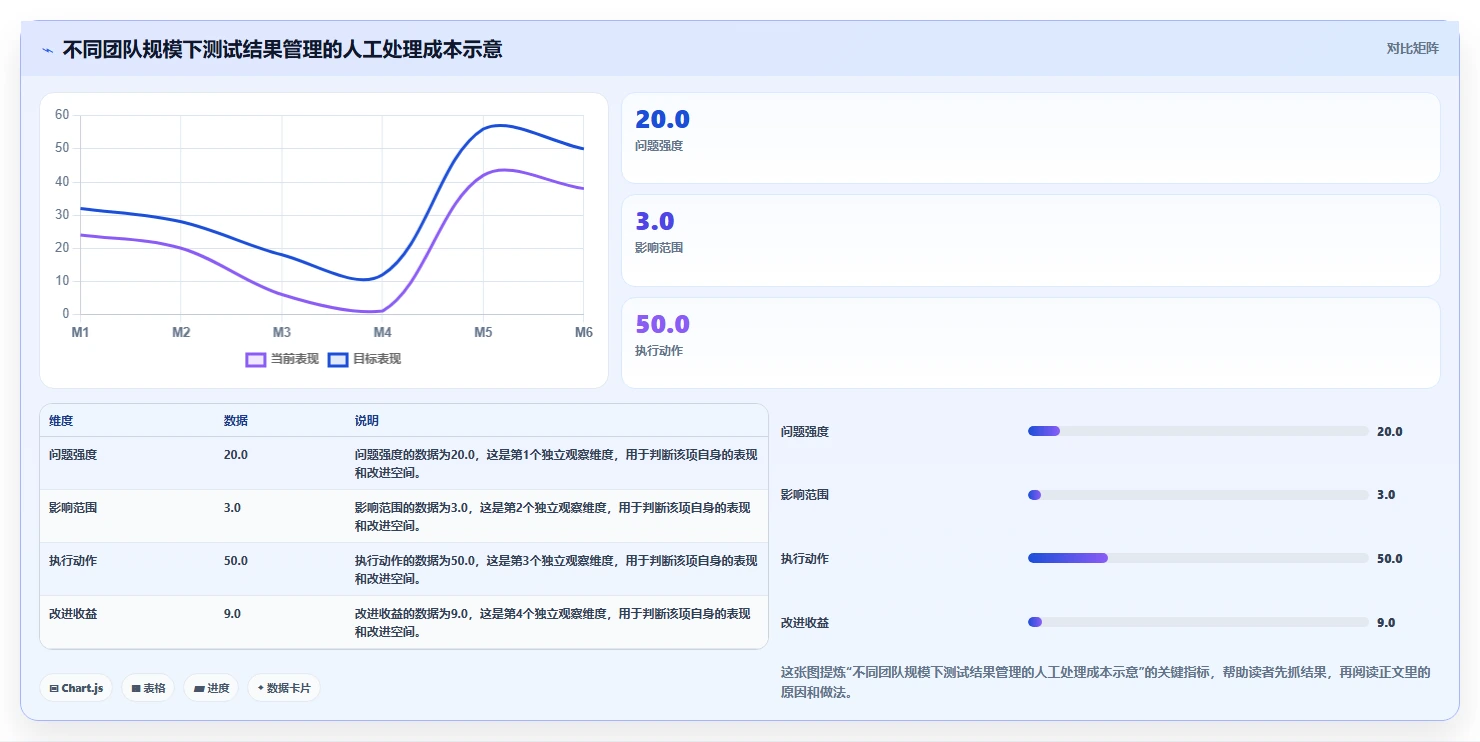Image resolution: width=1480 pixels, height=742 pixels.
Task: Click the 对比矩阵 label
Action: (x=1412, y=48)
